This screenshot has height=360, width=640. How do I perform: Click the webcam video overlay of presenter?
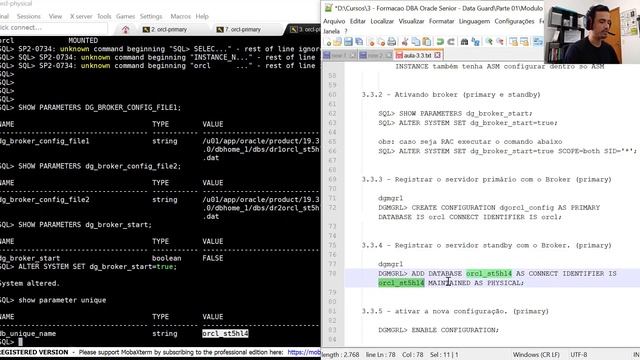point(592,32)
